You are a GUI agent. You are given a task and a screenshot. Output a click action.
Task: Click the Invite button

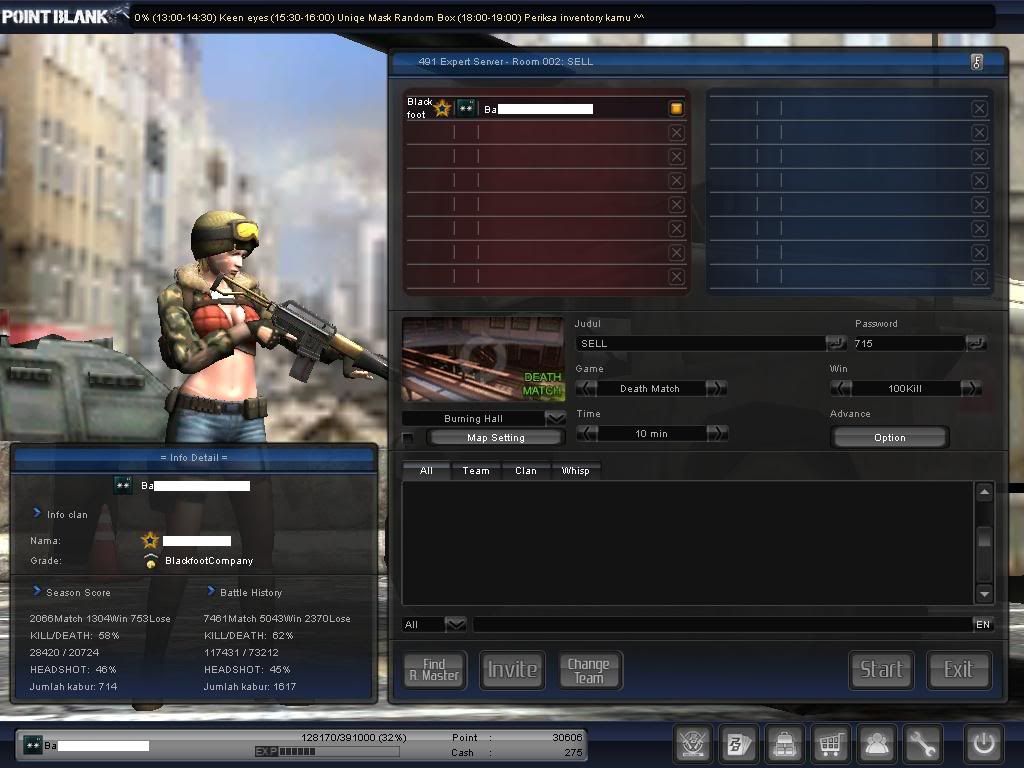coord(513,670)
